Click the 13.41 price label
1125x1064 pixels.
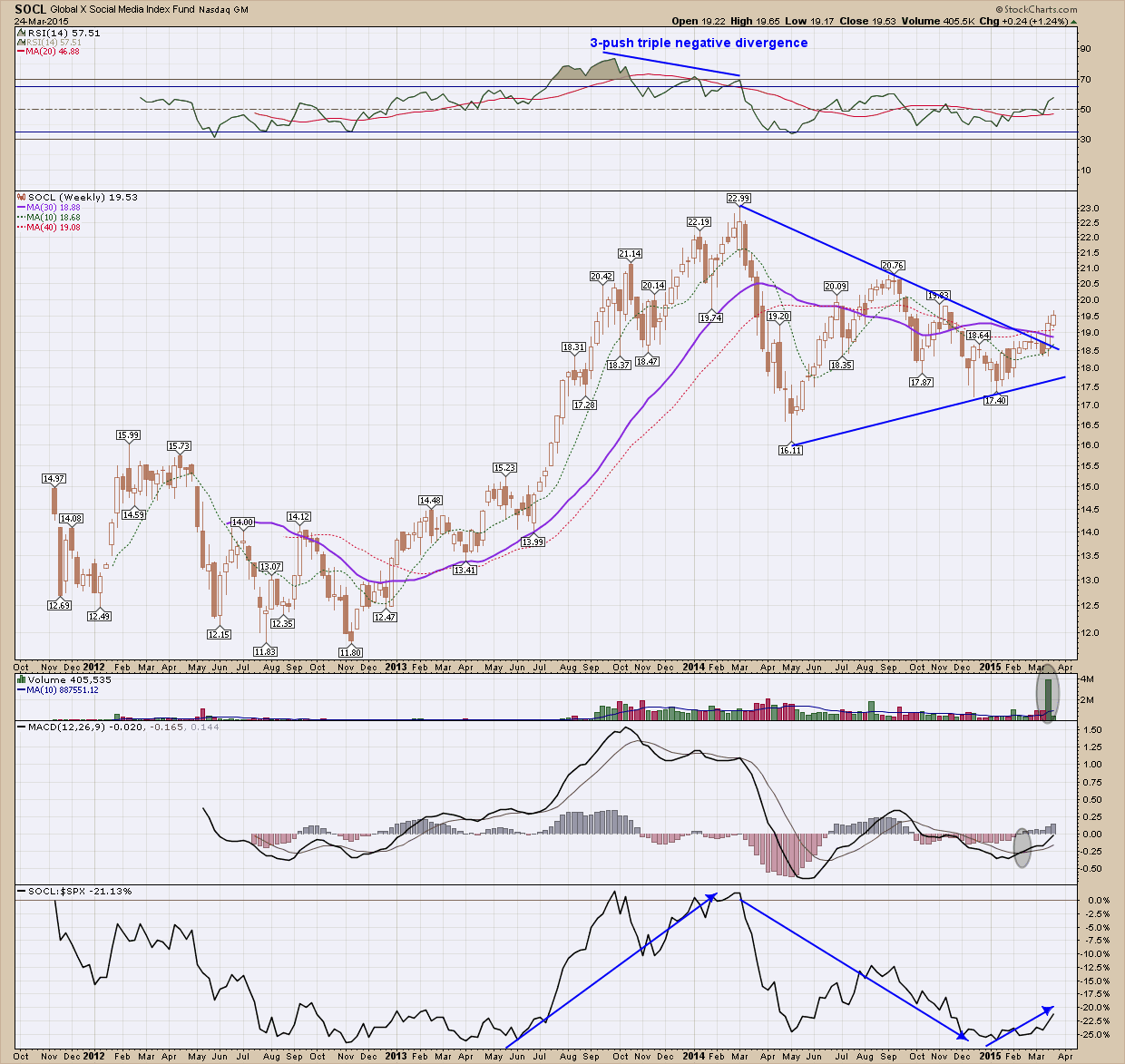[465, 570]
